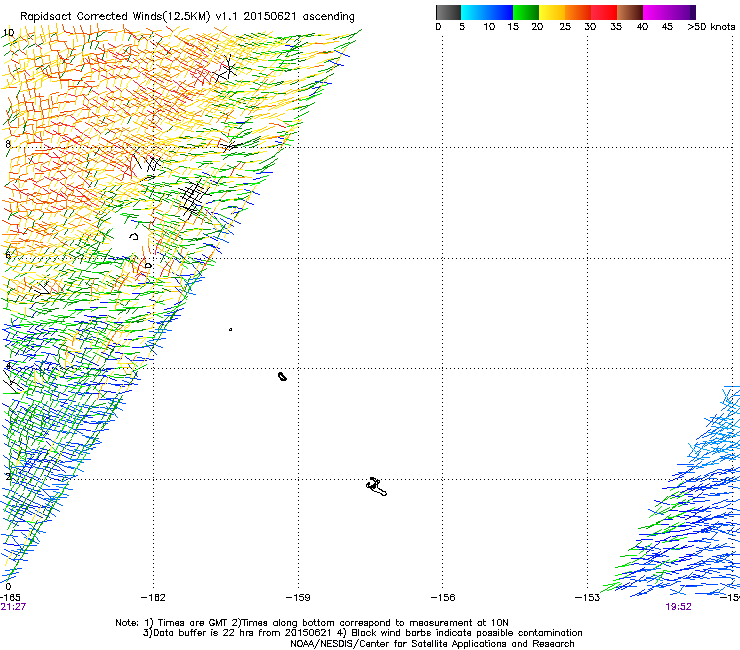Viewport: 740px width, 650px height.
Task: Click the '10' legend scale label
Action: [x=489, y=27]
